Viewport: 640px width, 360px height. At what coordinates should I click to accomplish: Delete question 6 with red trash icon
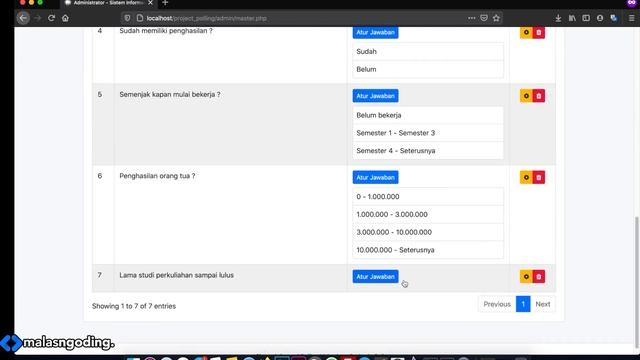pos(539,178)
